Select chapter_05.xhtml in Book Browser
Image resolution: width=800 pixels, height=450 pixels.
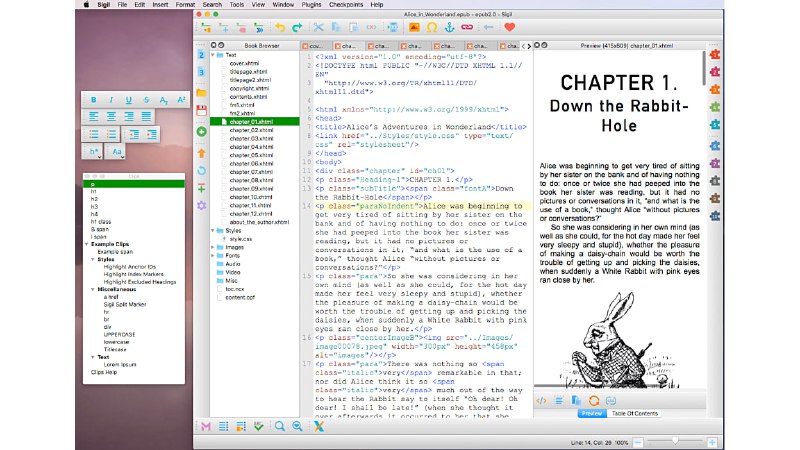(x=243, y=155)
